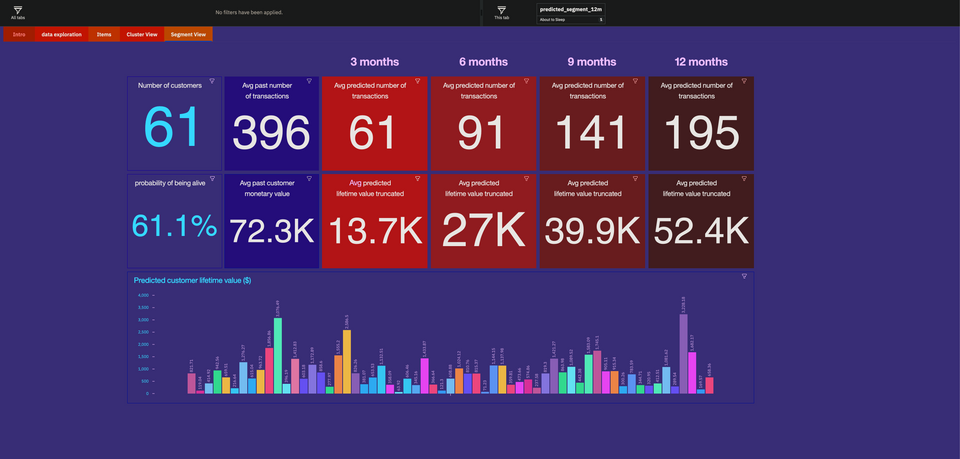Open the data exploration tab
This screenshot has height=459, width=960.
tap(61, 34)
